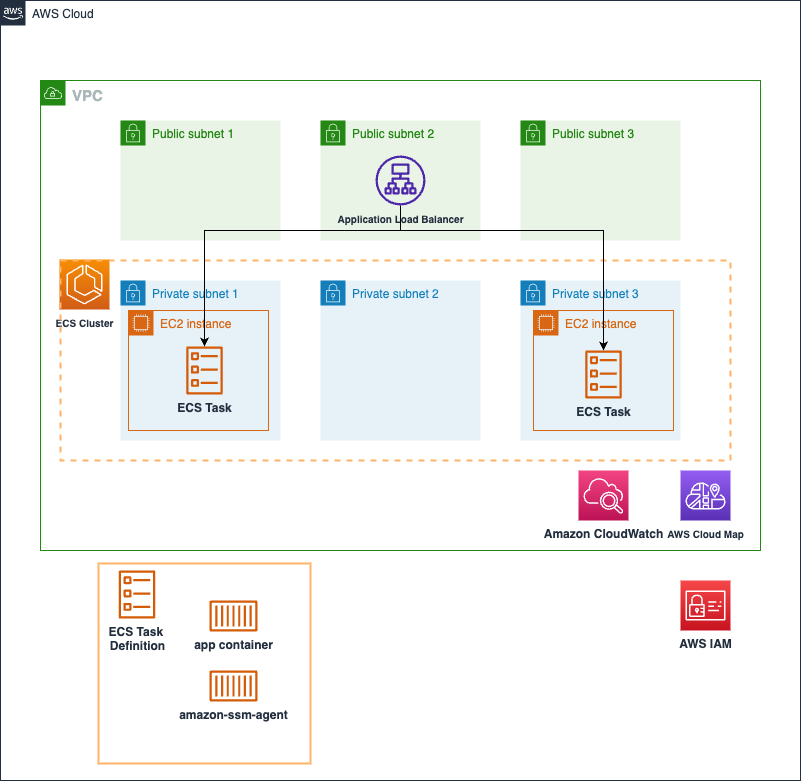The width and height of the screenshot is (801, 782).
Task: Select the ECS Cluster icon
Action: click(x=84, y=285)
